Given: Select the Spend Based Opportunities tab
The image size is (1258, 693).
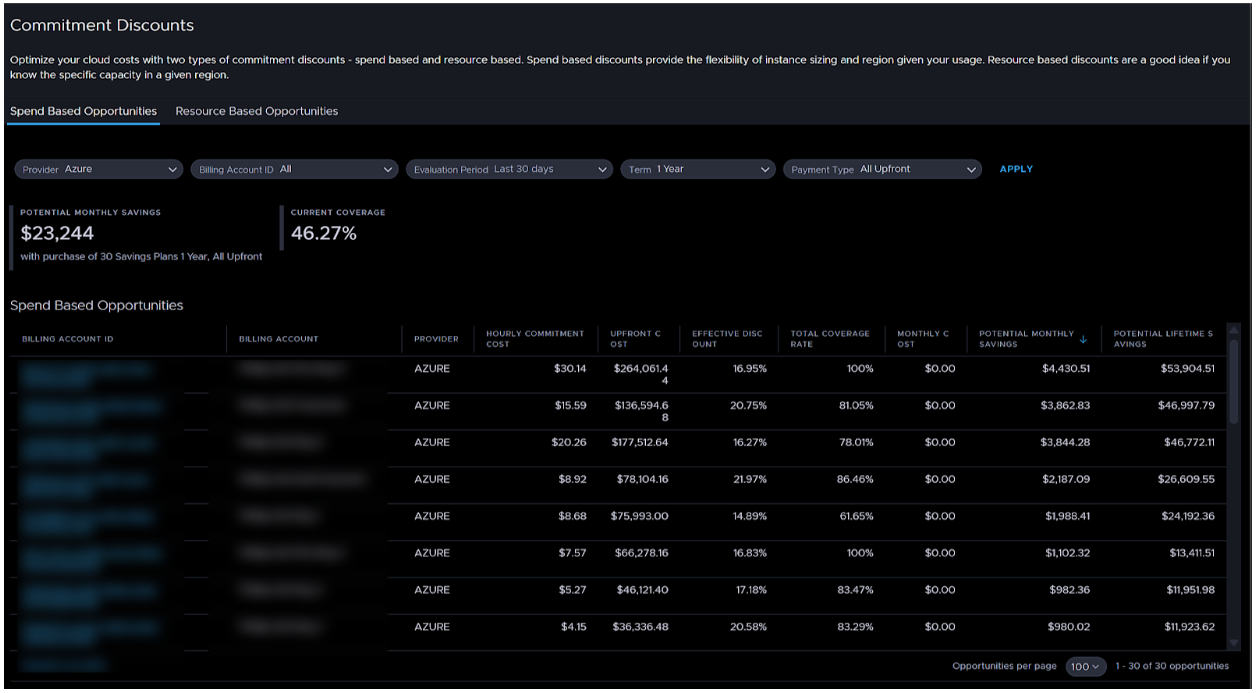Looking at the screenshot, I should [83, 111].
